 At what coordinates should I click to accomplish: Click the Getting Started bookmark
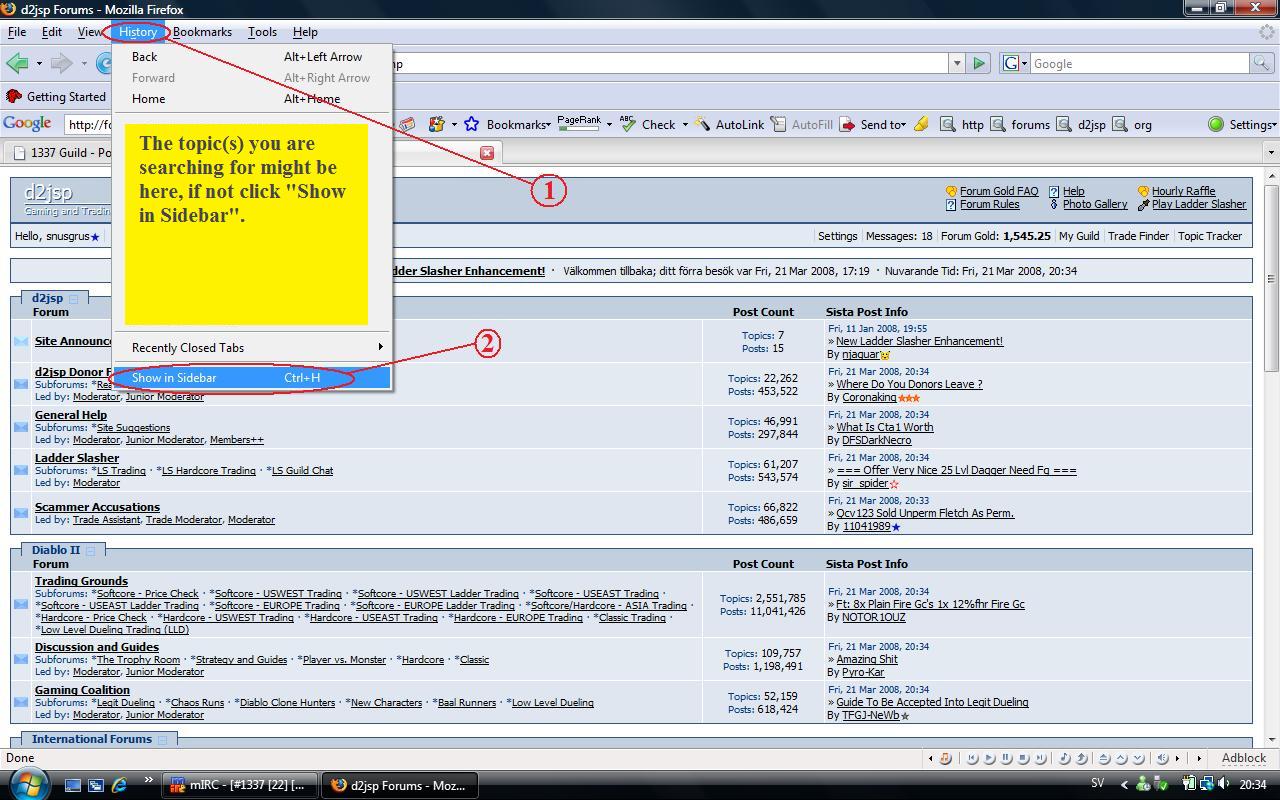point(56,97)
